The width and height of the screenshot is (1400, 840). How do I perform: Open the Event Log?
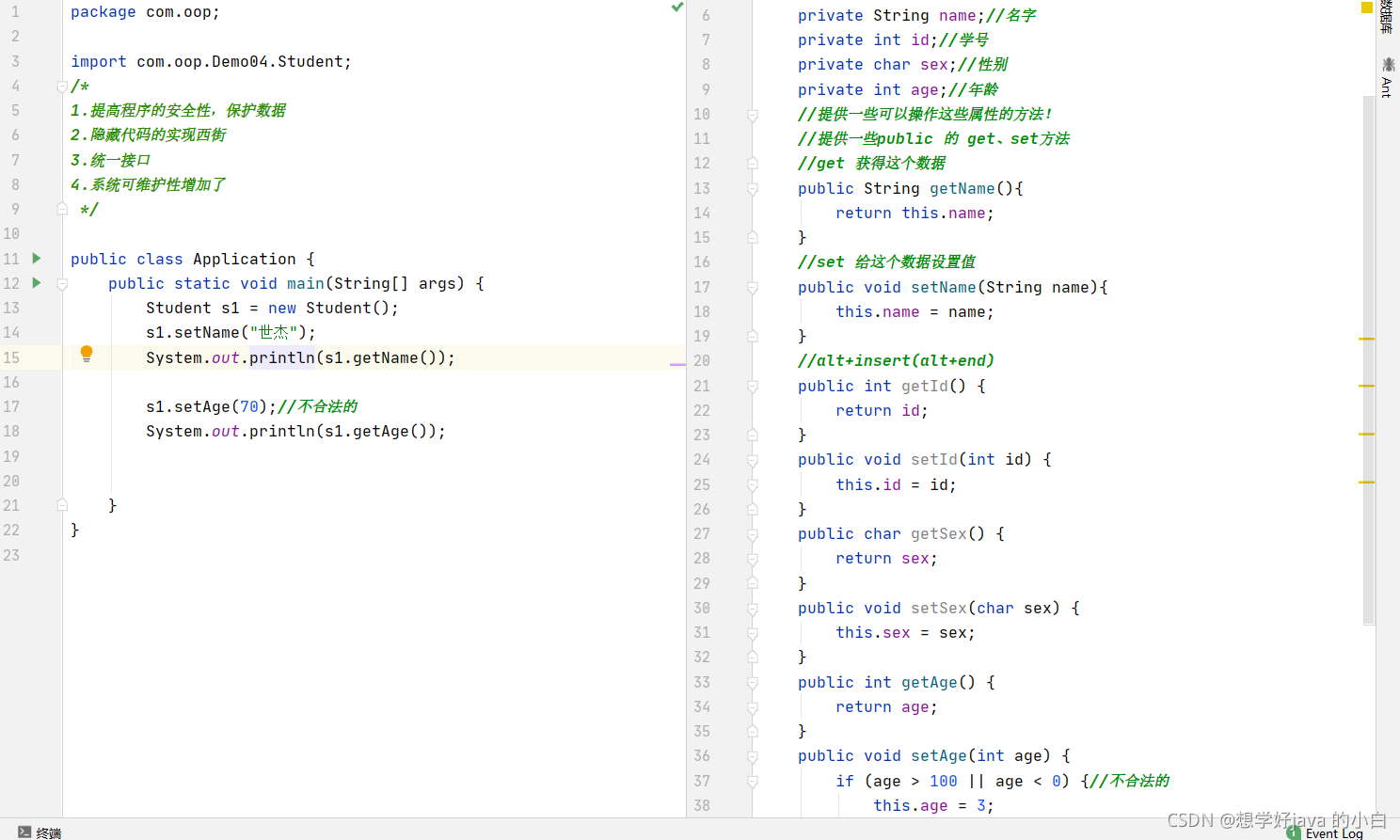point(1326,833)
